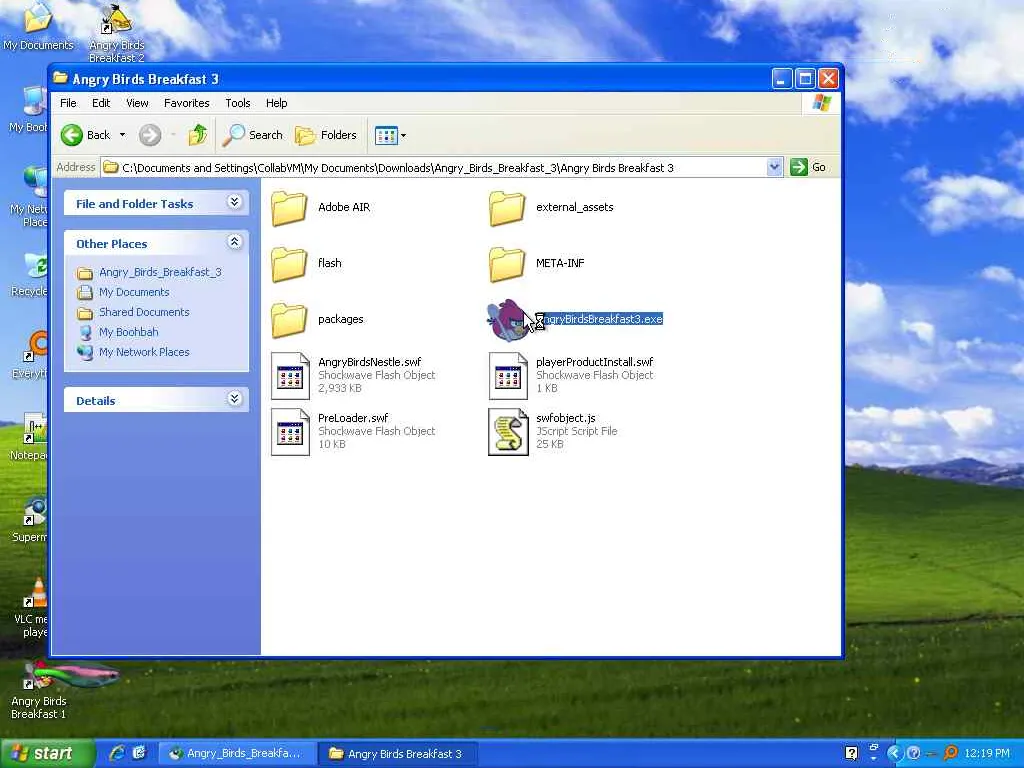
Task: Open the Edit menu
Action: tap(101, 103)
